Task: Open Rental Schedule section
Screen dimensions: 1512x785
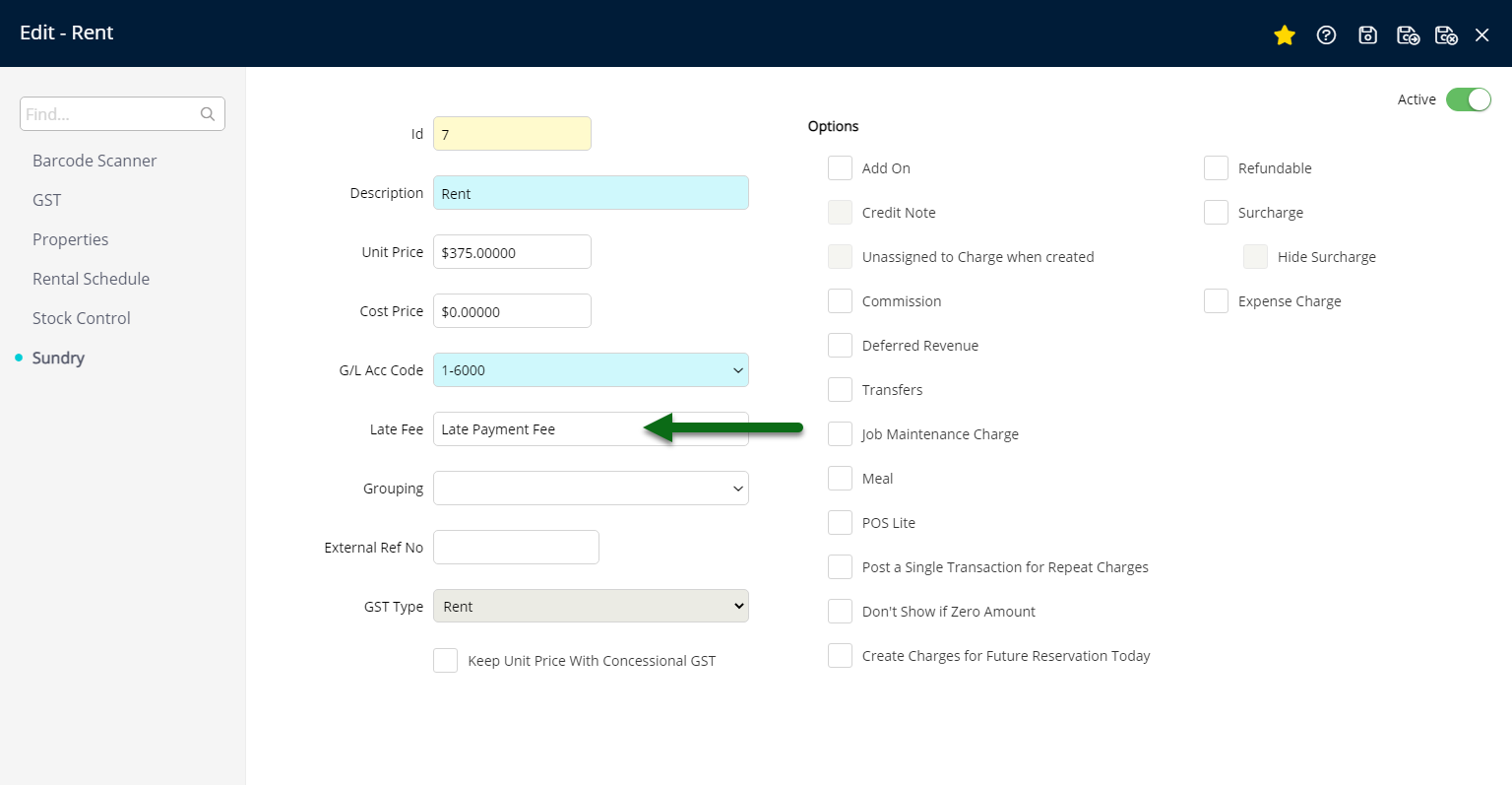Action: [x=92, y=279]
